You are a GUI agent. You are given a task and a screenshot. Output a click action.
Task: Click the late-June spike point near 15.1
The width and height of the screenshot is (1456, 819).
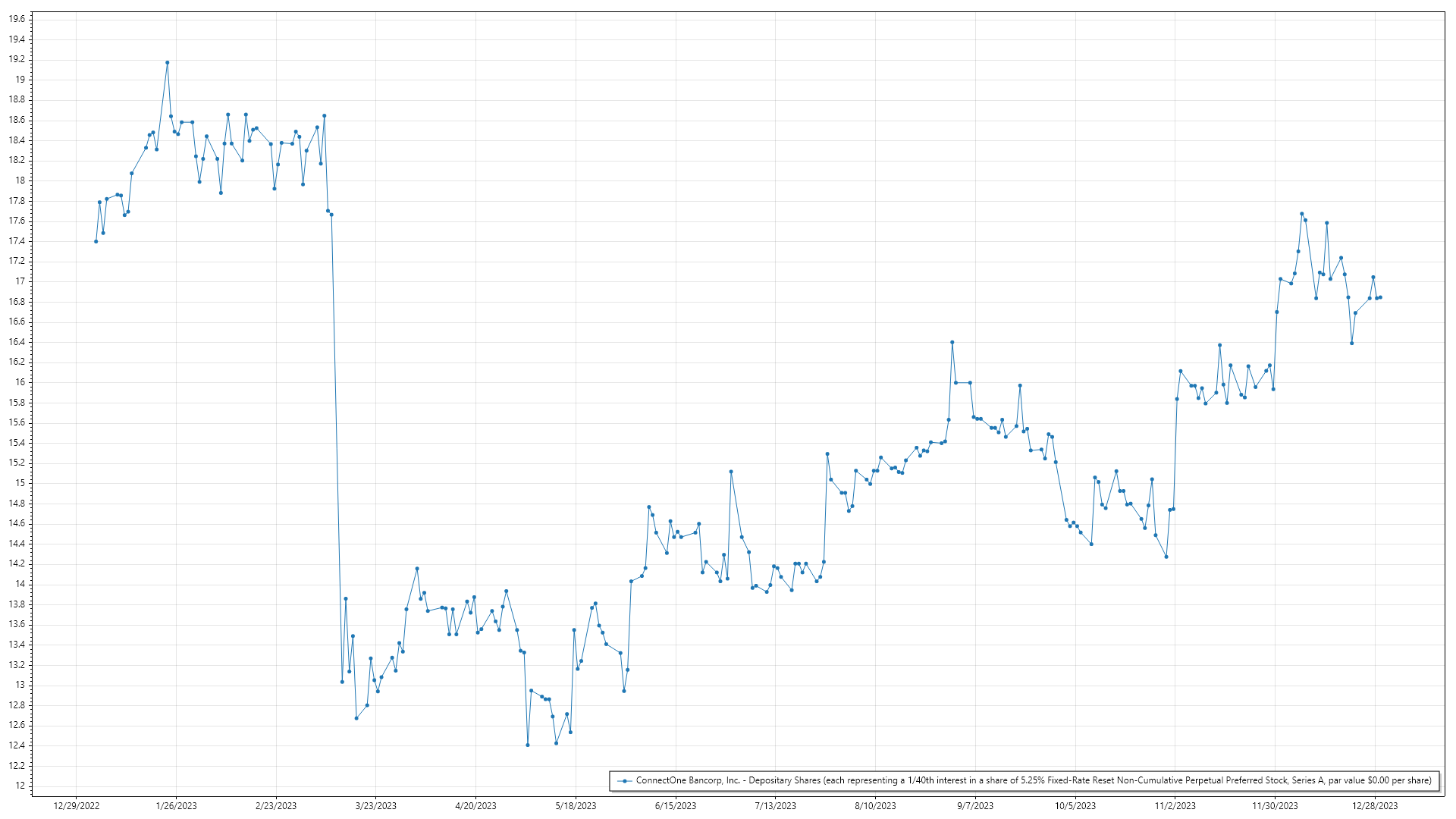coord(731,472)
